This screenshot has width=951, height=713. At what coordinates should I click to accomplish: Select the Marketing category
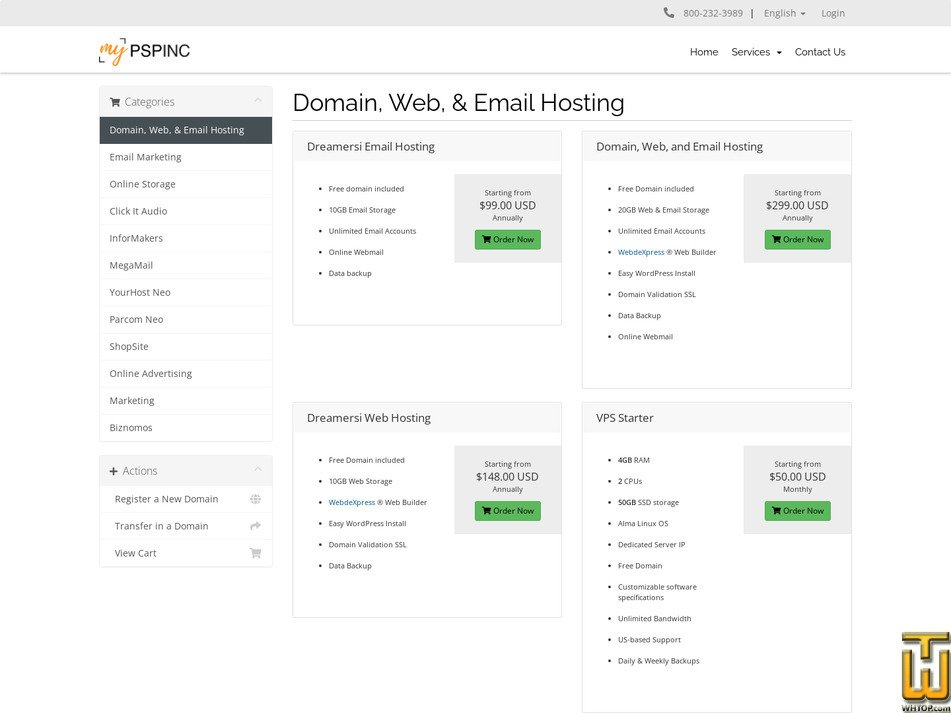click(186, 401)
